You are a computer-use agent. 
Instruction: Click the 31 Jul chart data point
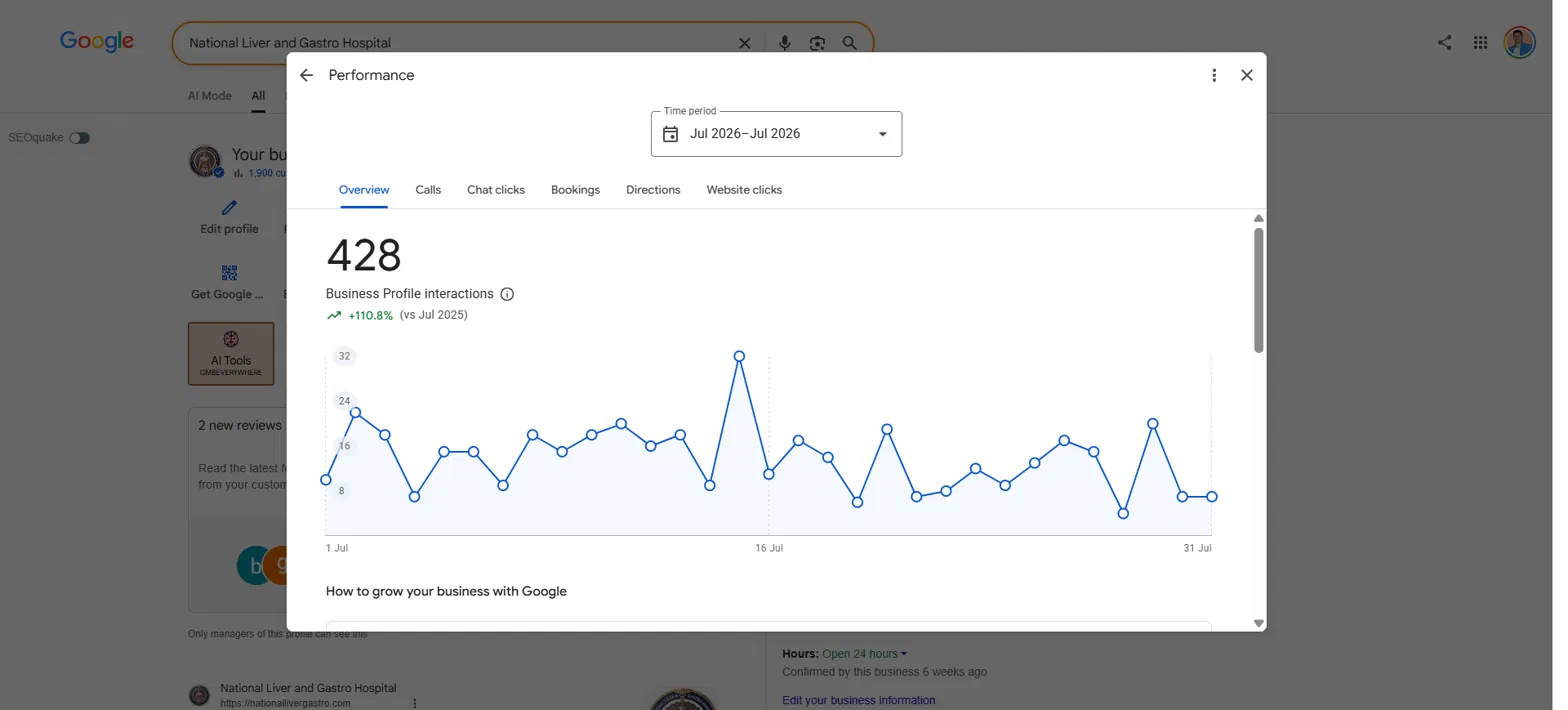1211,497
